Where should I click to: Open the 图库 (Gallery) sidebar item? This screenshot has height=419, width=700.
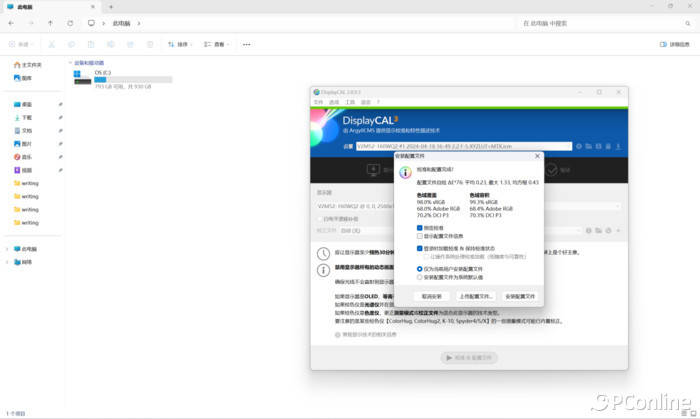click(x=27, y=77)
